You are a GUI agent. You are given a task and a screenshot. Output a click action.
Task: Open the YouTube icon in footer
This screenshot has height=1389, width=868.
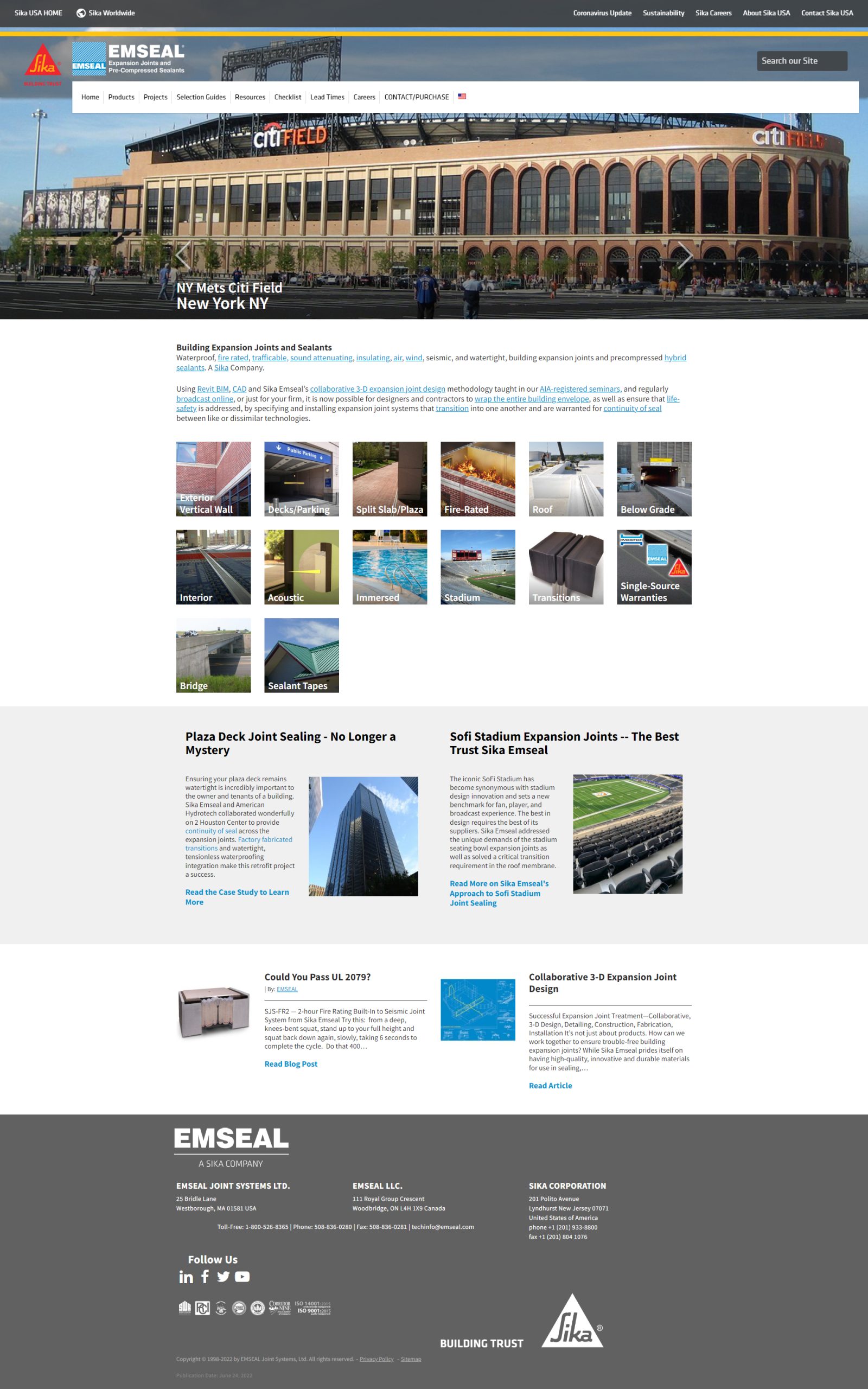242,1277
